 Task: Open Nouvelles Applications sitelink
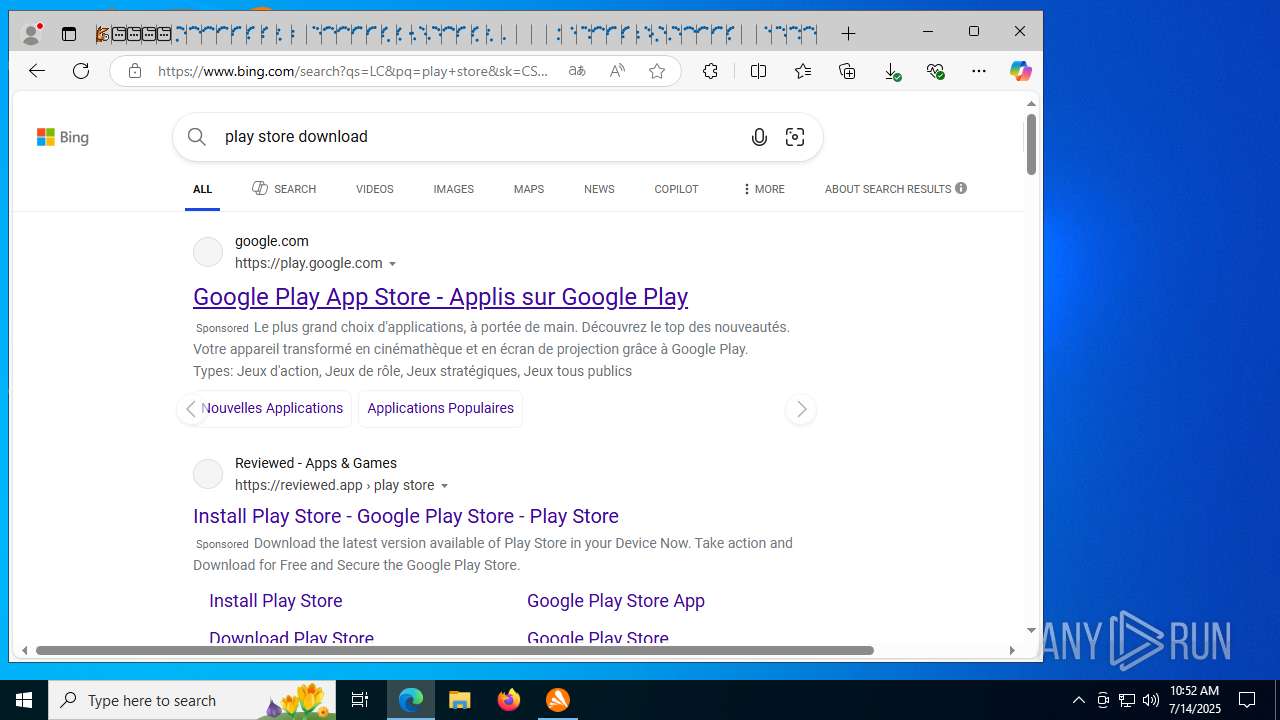point(271,408)
